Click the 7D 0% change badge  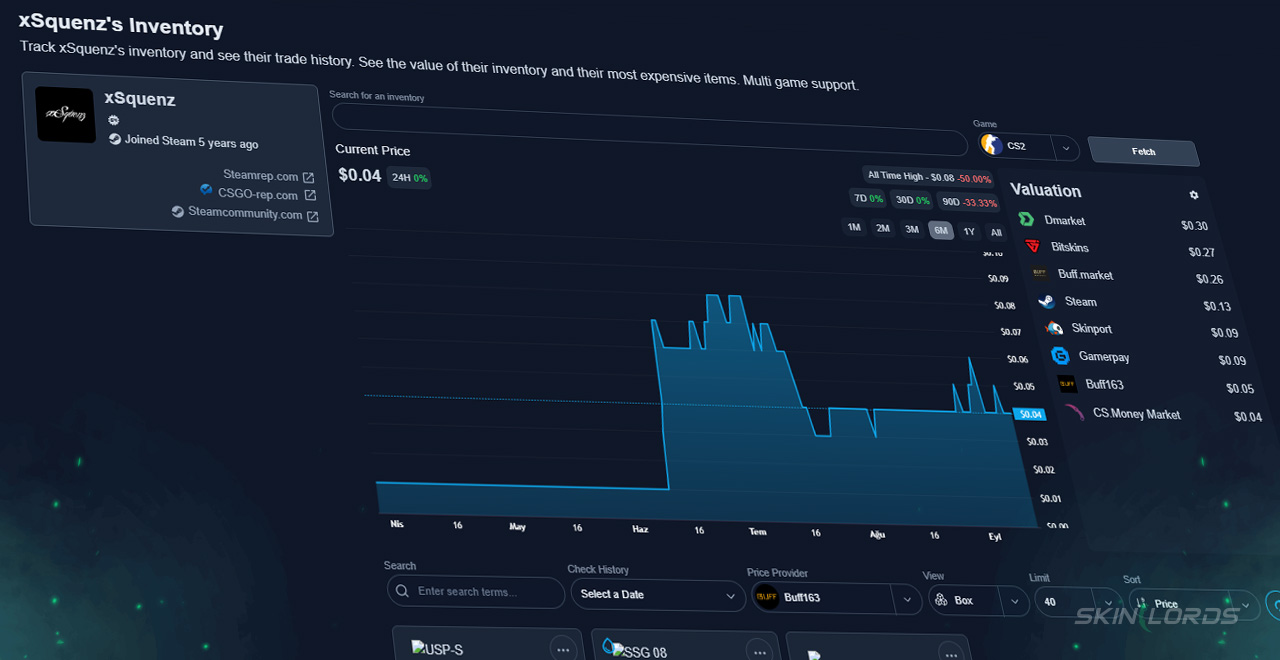[868, 198]
